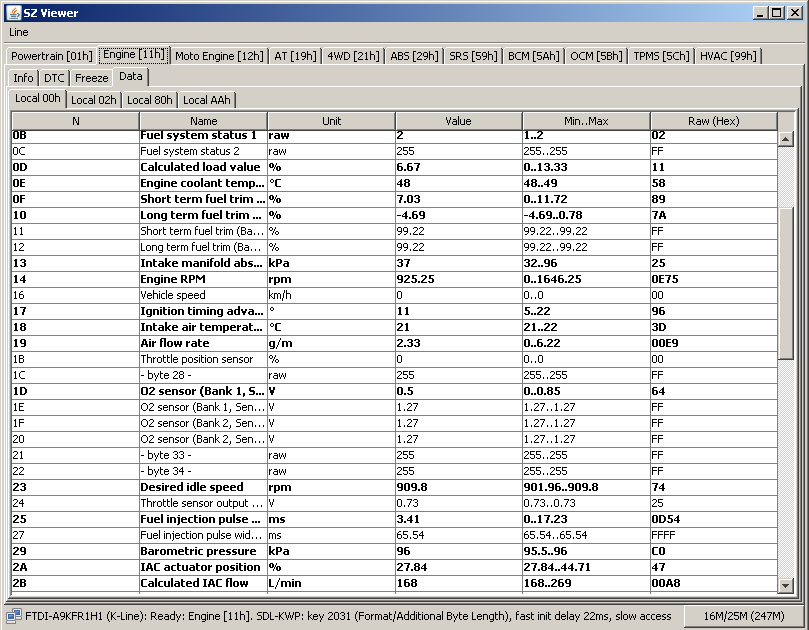Maximize the SZ Viewer window
The height and width of the screenshot is (630, 809).
pos(776,13)
